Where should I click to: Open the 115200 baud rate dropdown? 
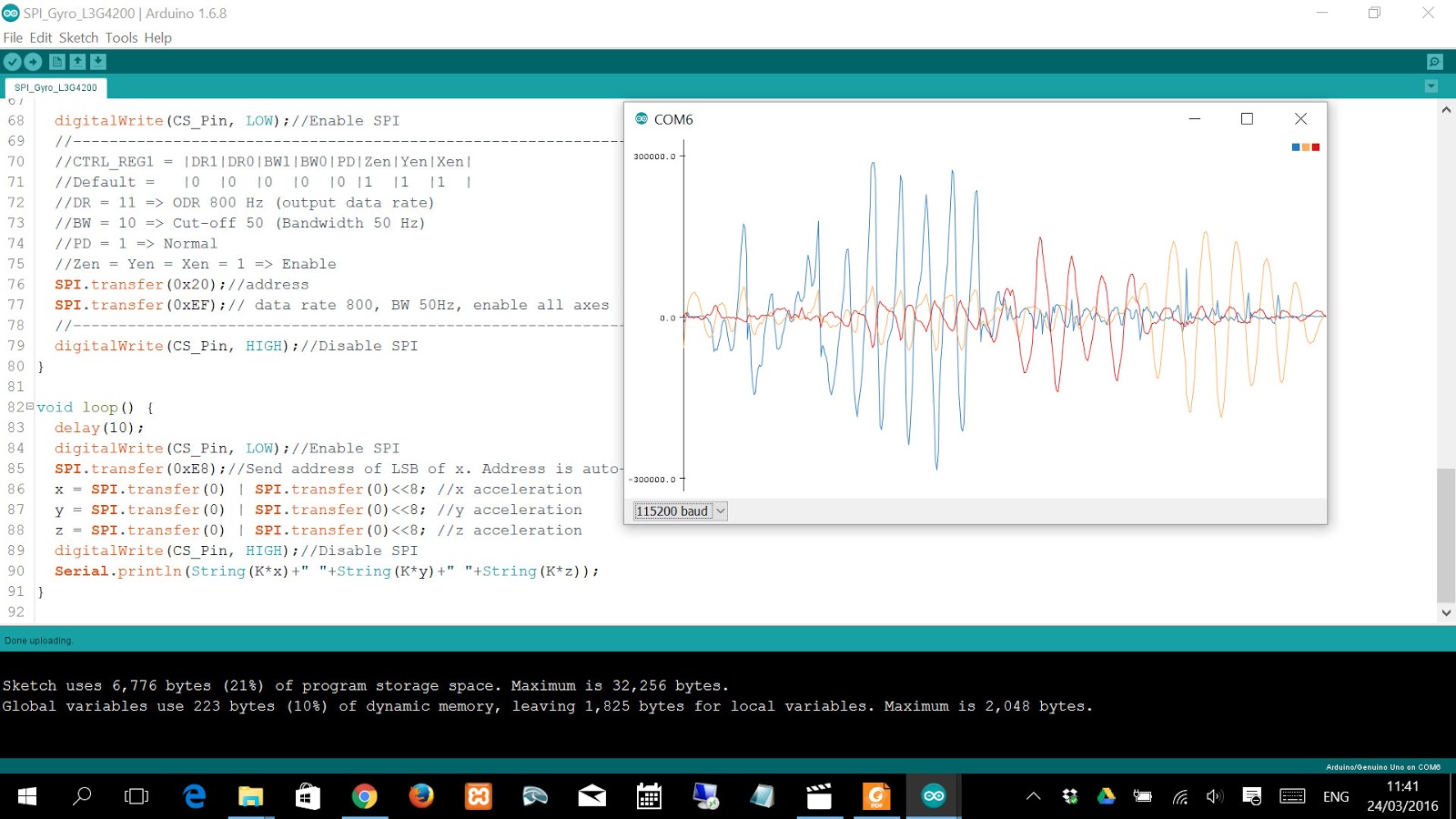(681, 511)
